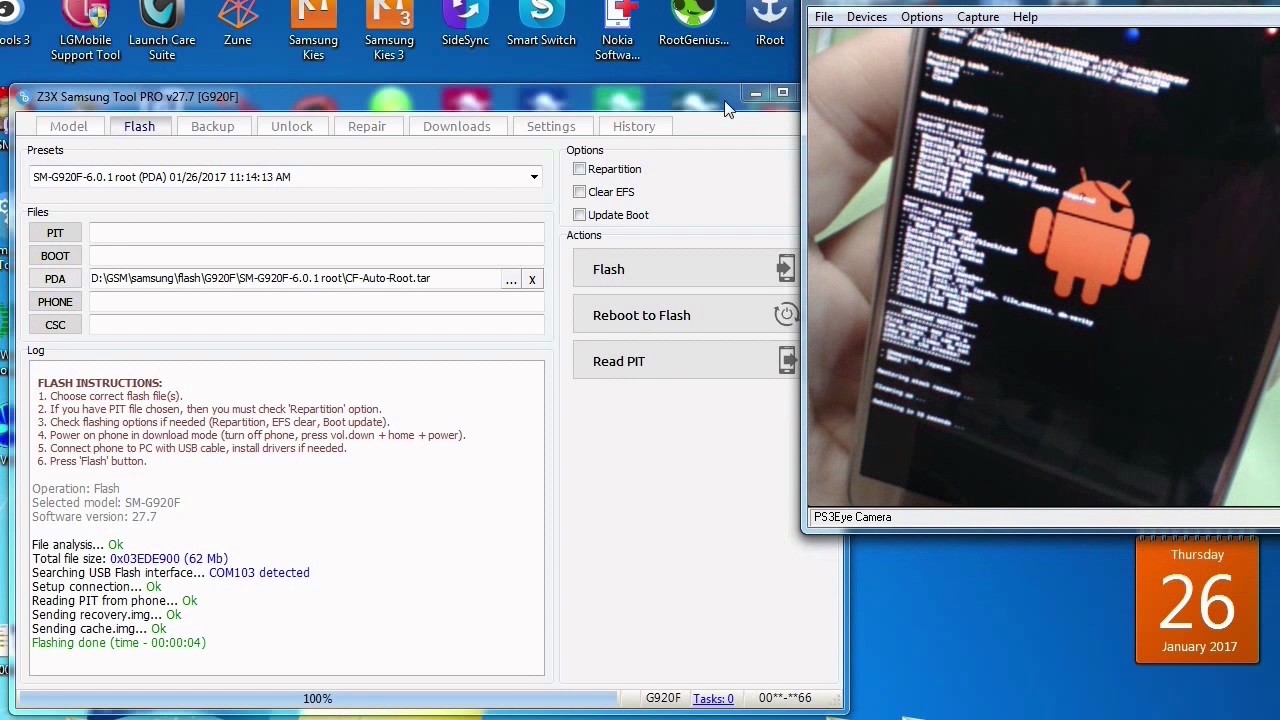This screenshot has height=720, width=1280.
Task: Click the PHONE file path field
Action: coord(316,302)
